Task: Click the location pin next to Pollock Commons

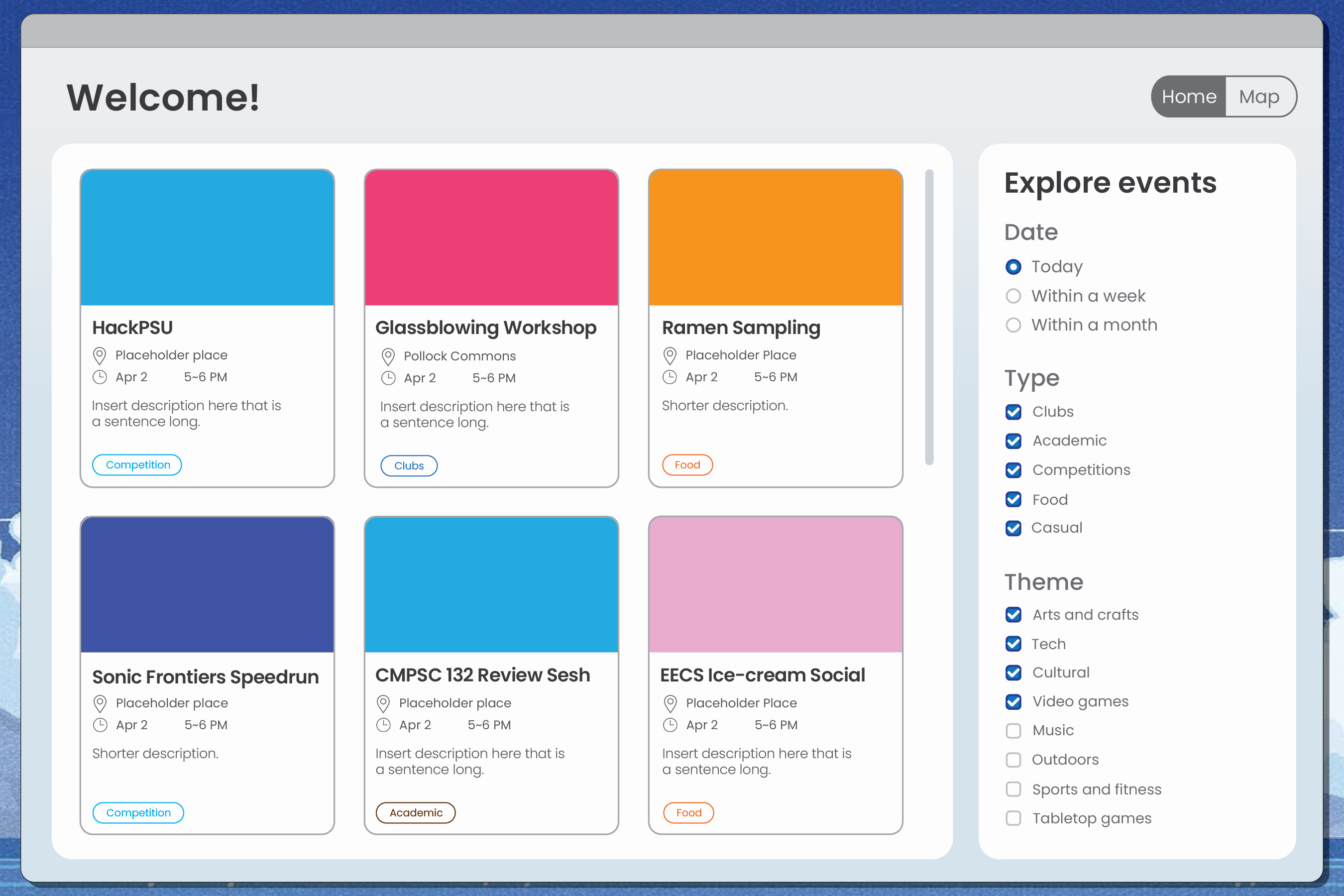Action: (x=388, y=356)
